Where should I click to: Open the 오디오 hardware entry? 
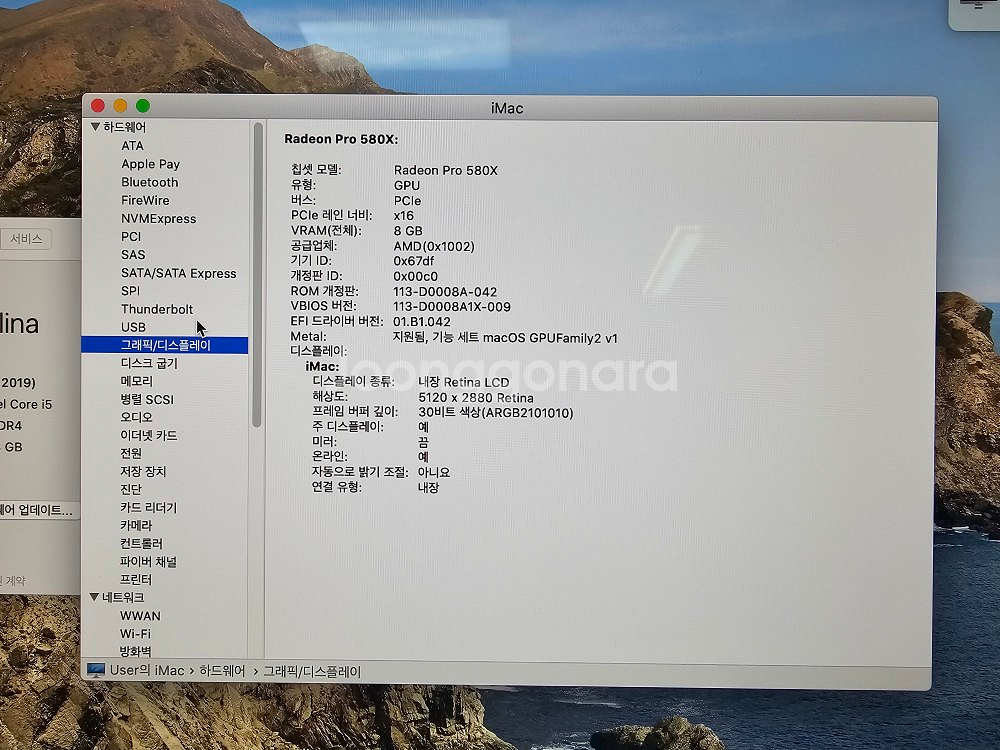[136, 417]
